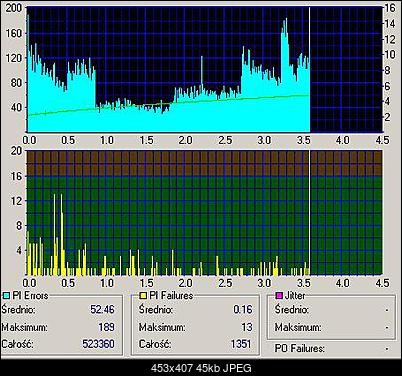Click the white end marker in the upper graph

coord(310,69)
